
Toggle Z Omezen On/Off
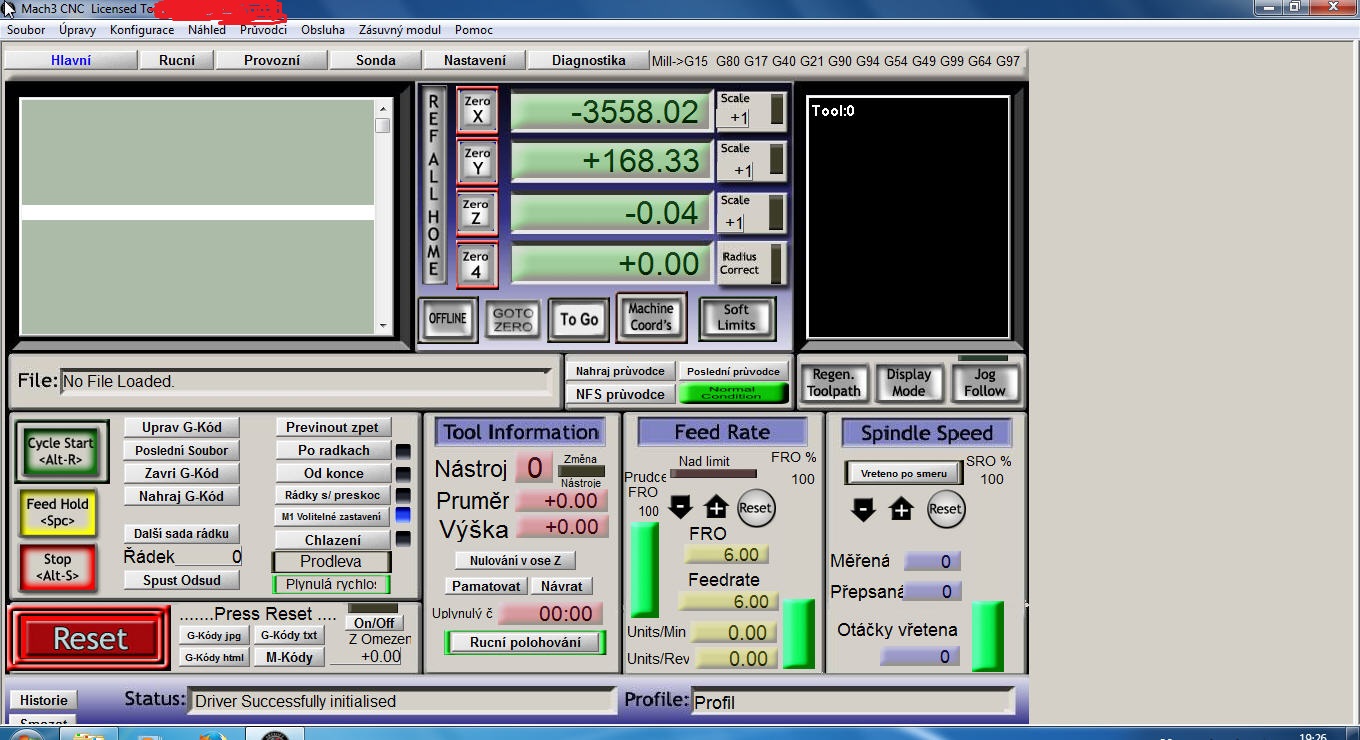374,623
